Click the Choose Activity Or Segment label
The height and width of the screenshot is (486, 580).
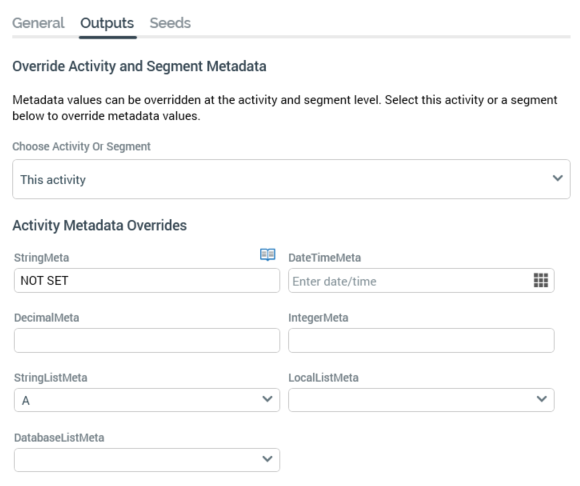click(81, 146)
